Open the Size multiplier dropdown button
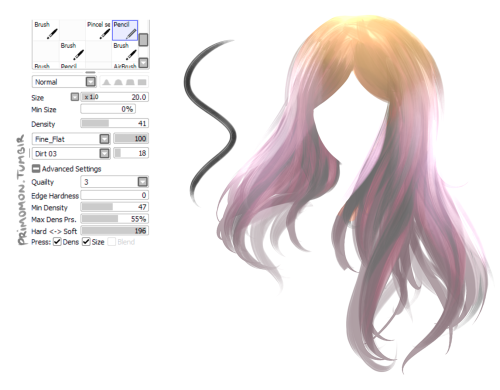This screenshot has width=500, height=390. pyautogui.click(x=75, y=97)
